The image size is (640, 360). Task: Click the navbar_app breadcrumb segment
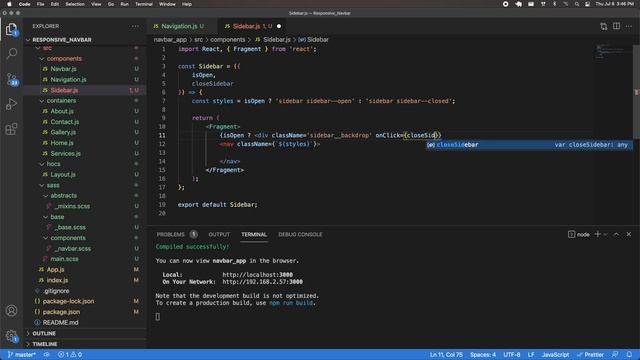(170, 40)
